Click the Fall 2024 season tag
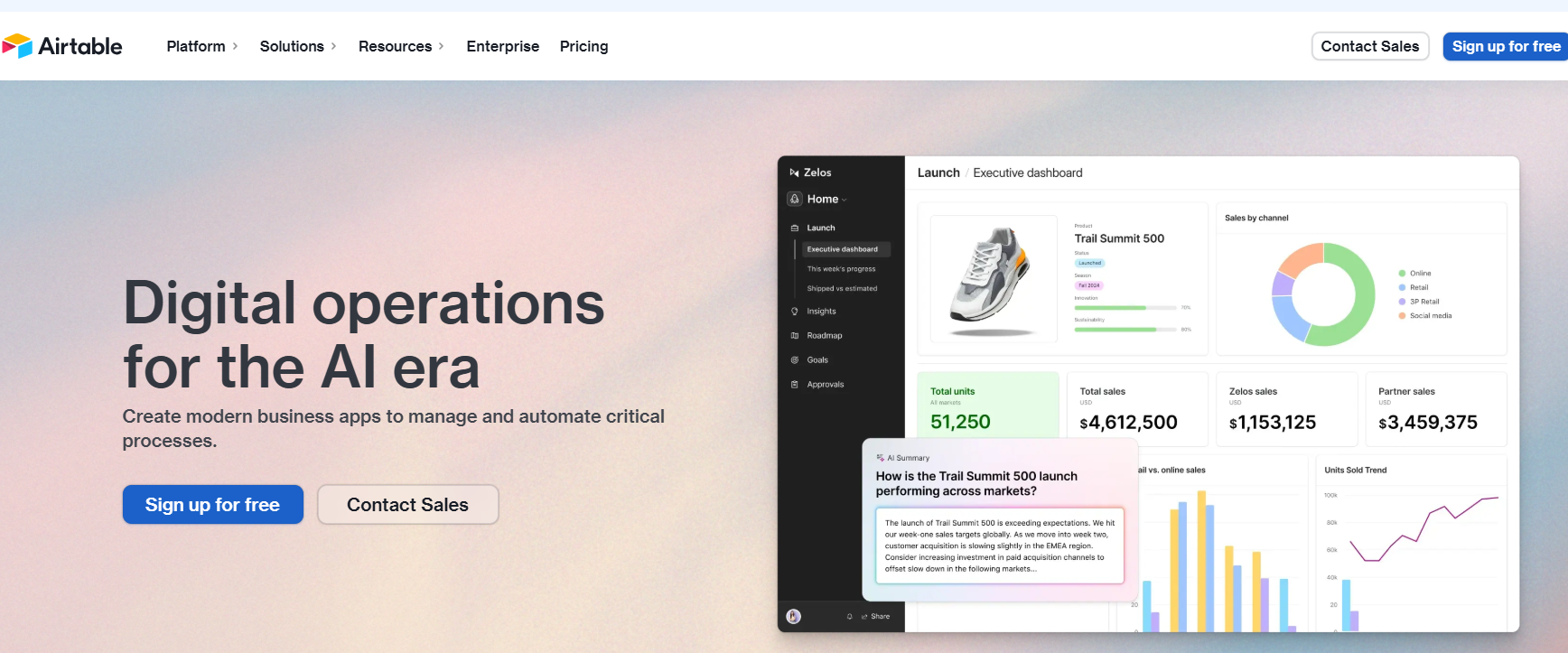 click(1088, 285)
